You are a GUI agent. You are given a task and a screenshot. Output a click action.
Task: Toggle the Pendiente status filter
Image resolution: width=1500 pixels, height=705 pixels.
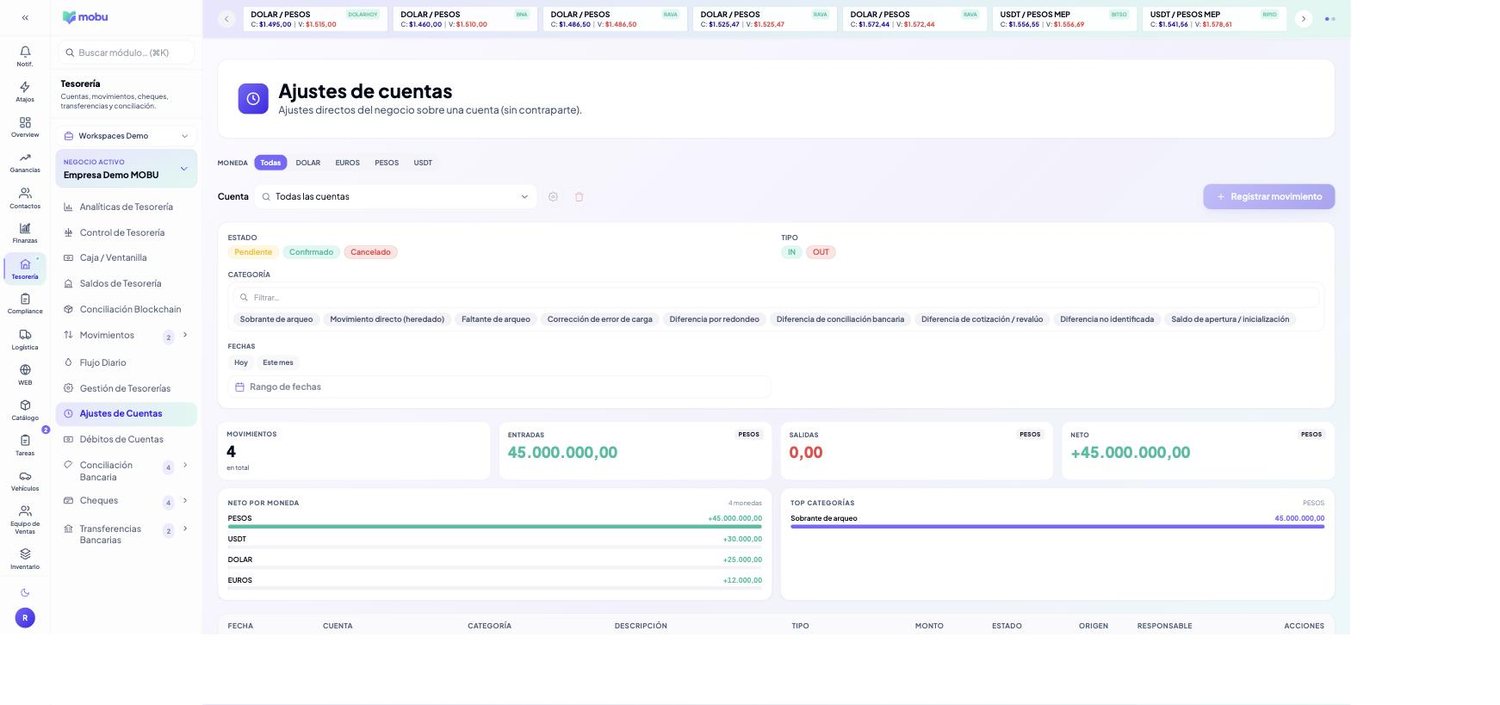[x=253, y=252]
